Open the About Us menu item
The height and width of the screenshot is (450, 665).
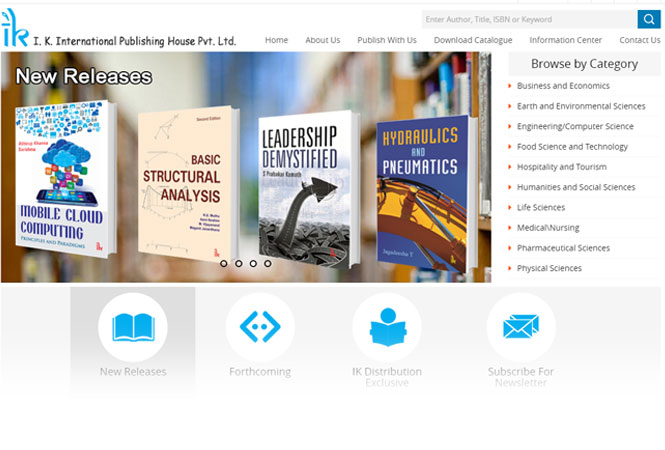323,40
